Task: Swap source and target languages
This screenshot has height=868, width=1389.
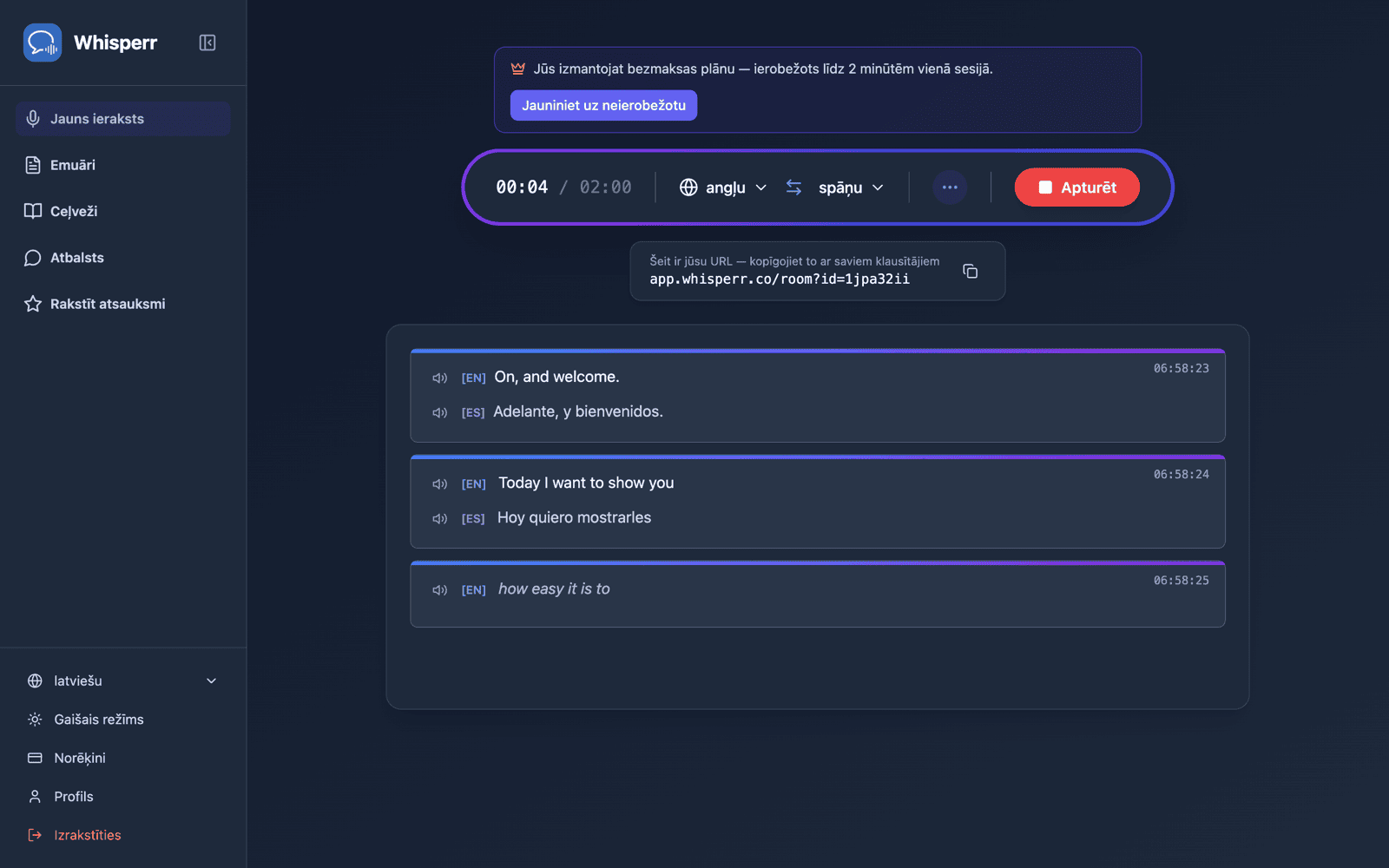Action: pos(793,187)
